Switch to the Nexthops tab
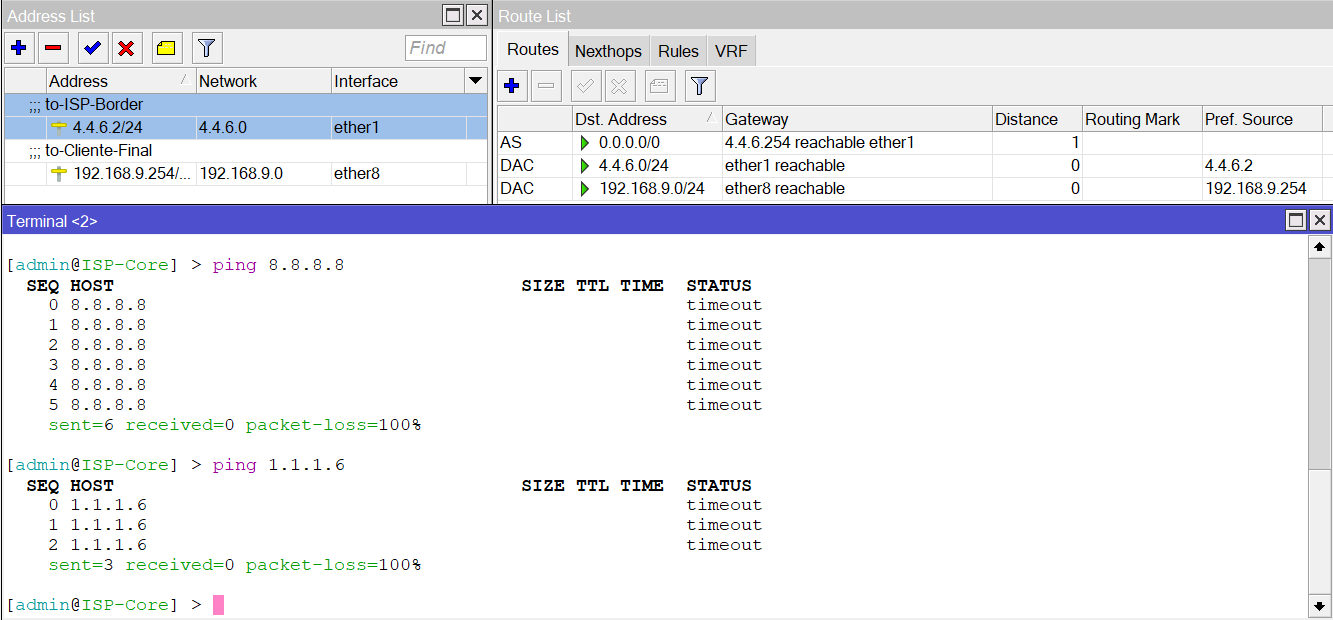Image resolution: width=1333 pixels, height=620 pixels. (608, 50)
